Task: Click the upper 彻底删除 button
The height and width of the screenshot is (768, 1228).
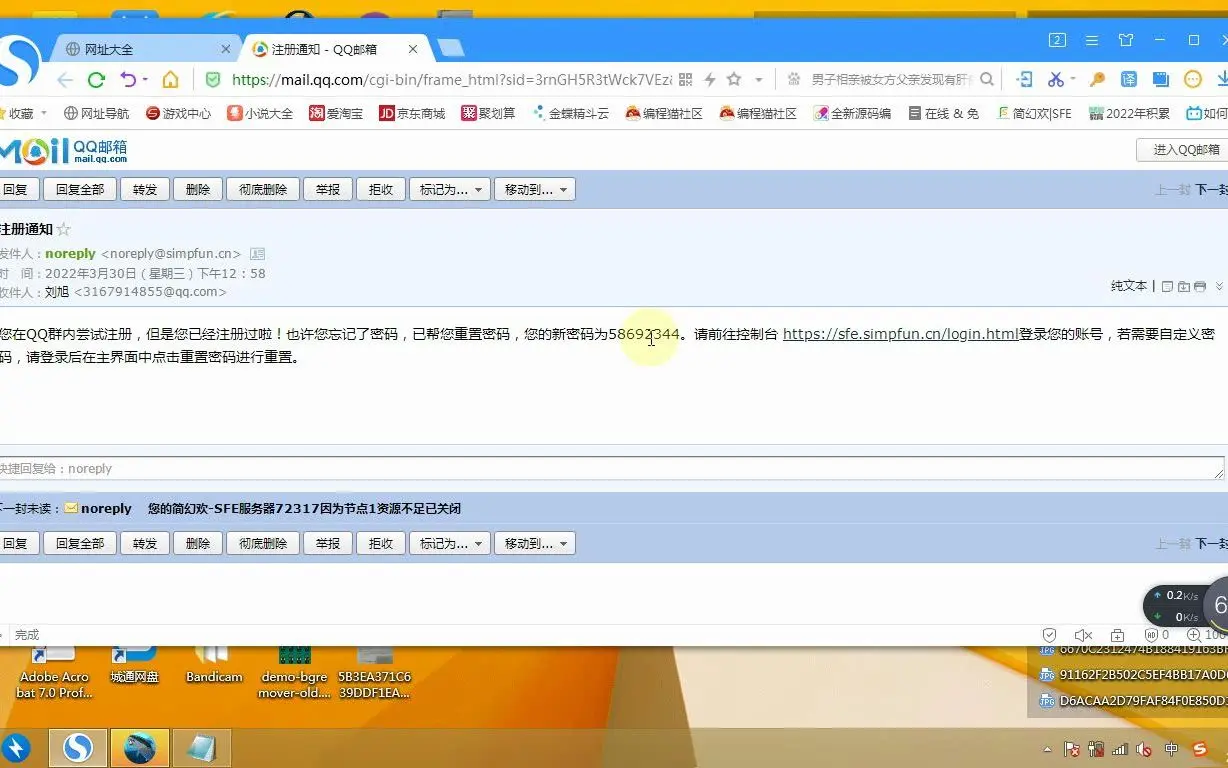Action: (x=263, y=189)
